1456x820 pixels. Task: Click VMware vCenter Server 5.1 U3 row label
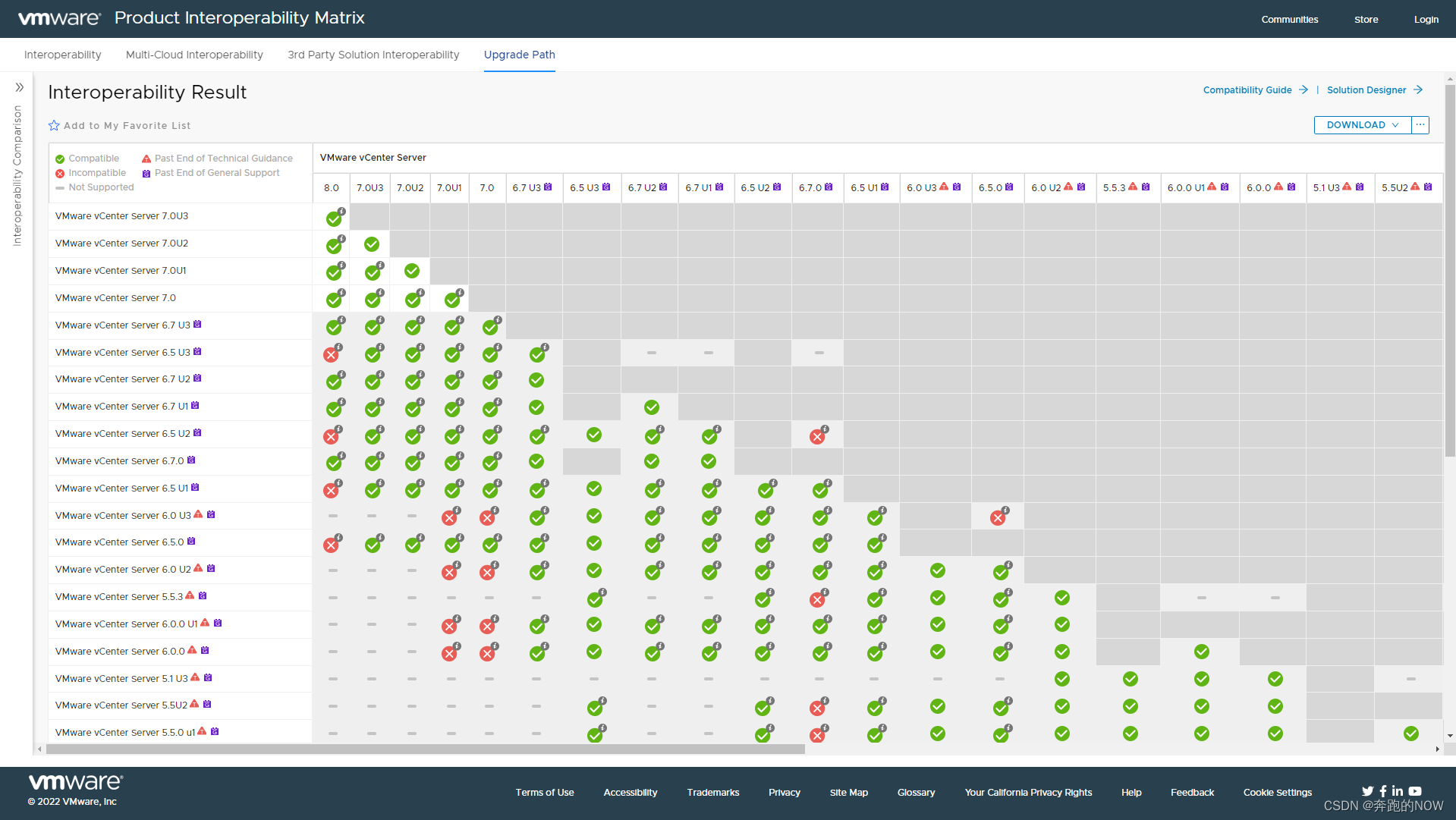121,679
